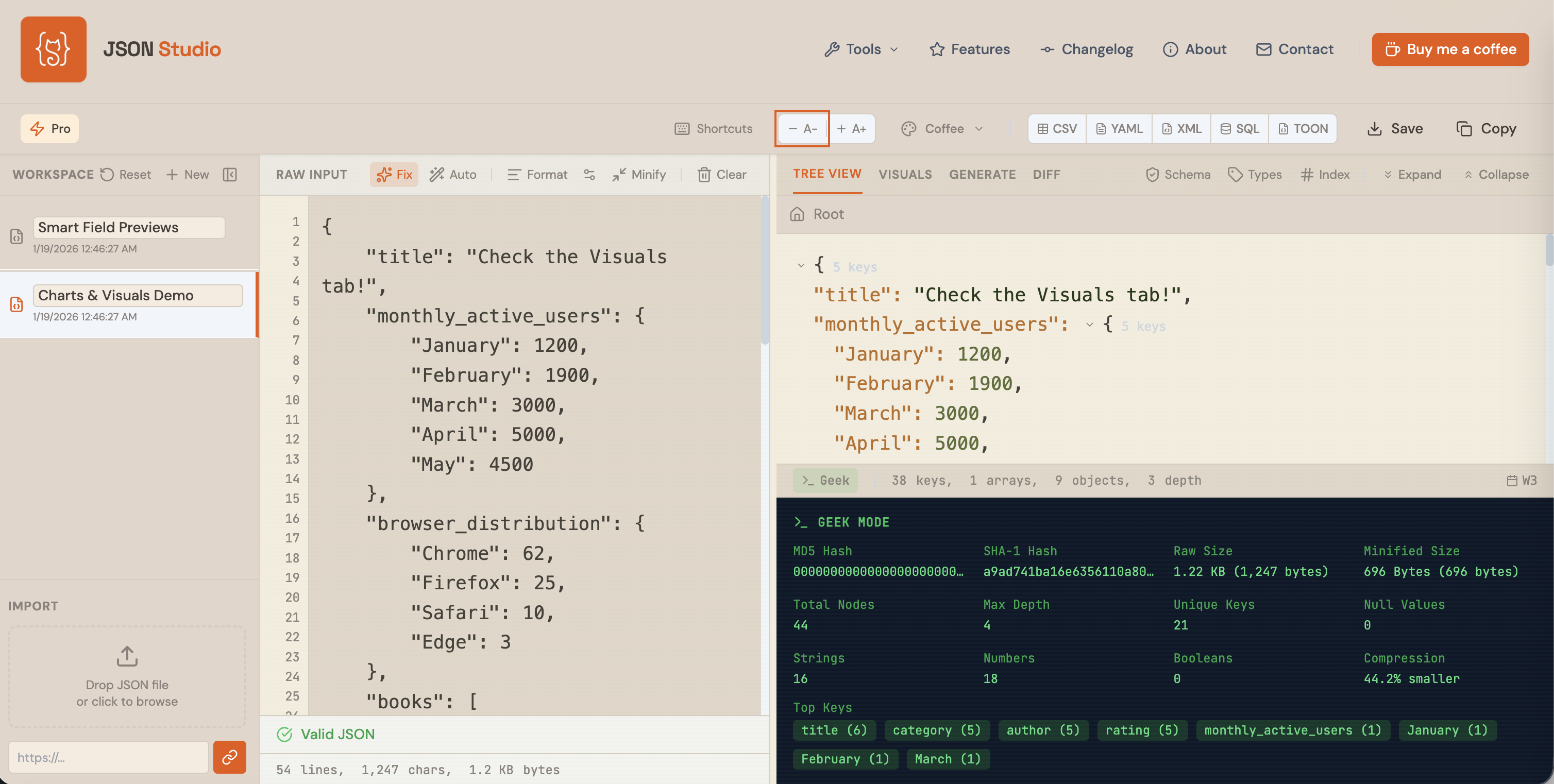Apply Auto formatting with the wand icon
This screenshot has height=784, width=1554.
pyautogui.click(x=453, y=174)
